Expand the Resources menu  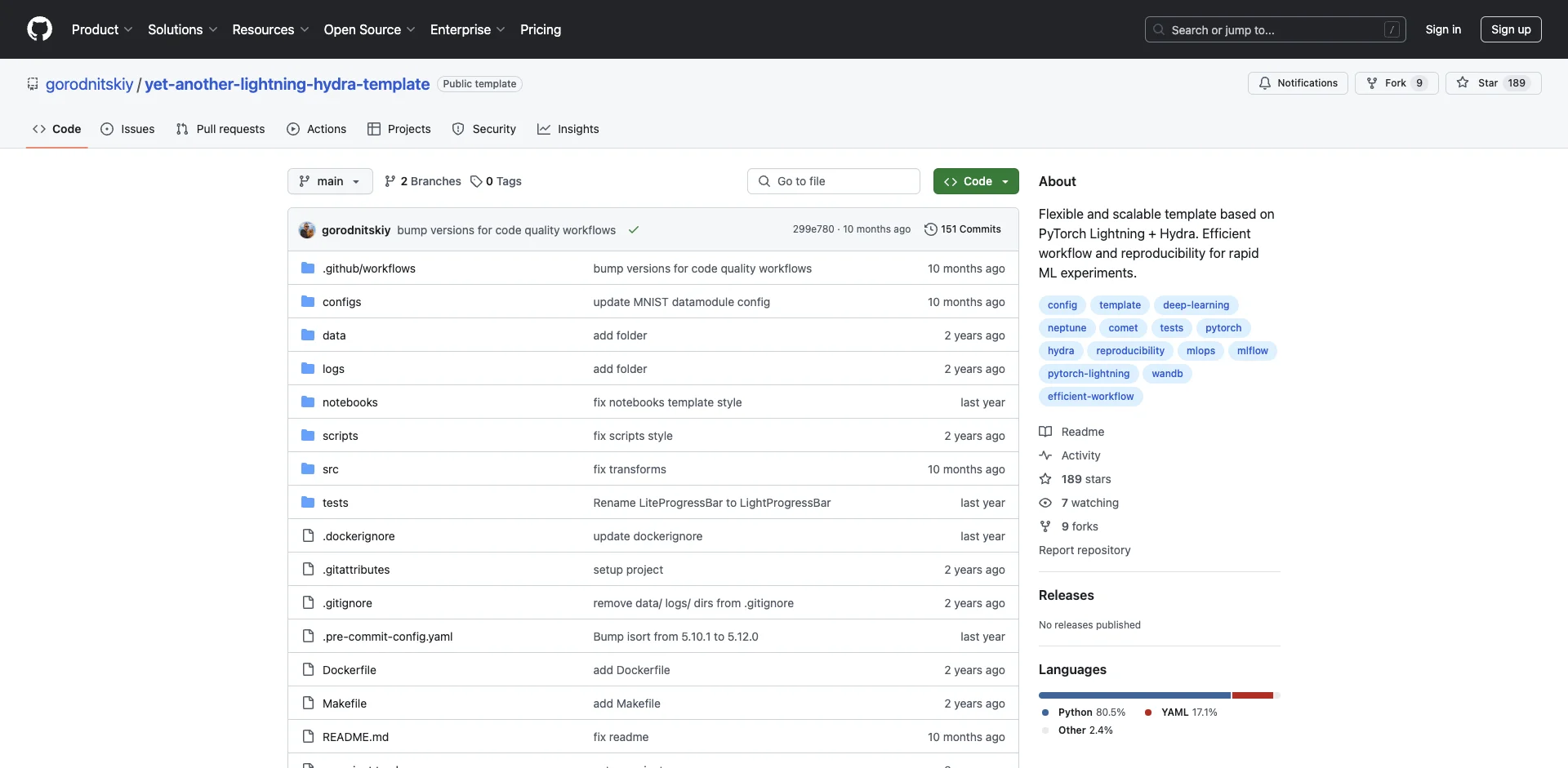(270, 29)
